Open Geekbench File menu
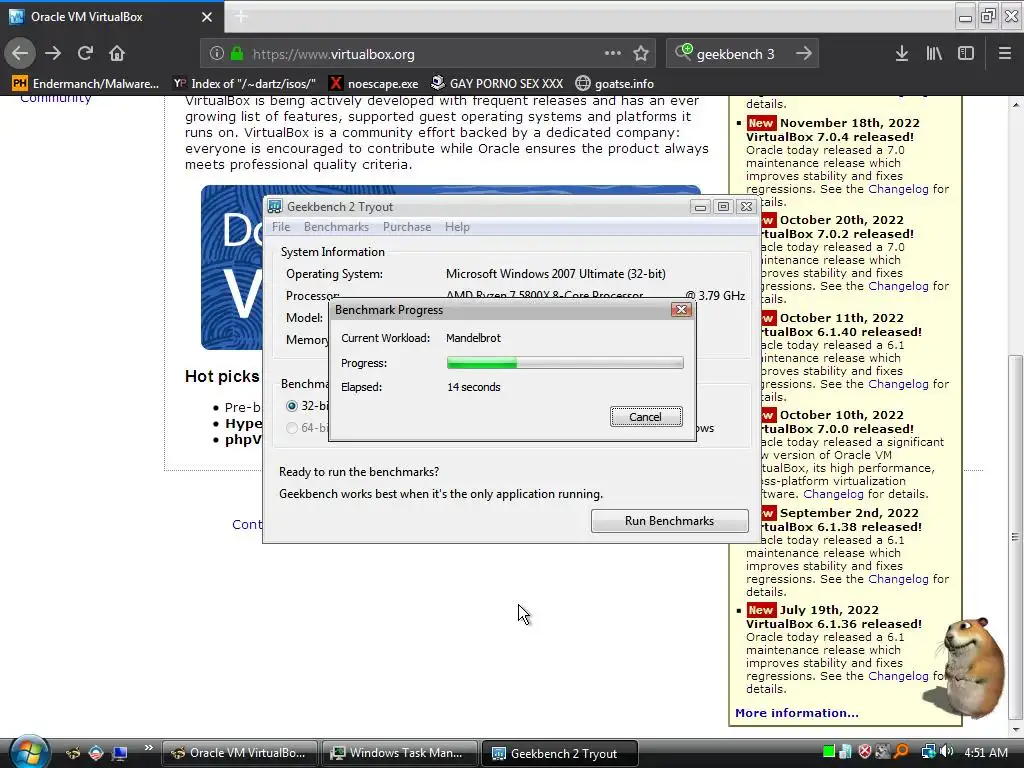 tap(281, 227)
